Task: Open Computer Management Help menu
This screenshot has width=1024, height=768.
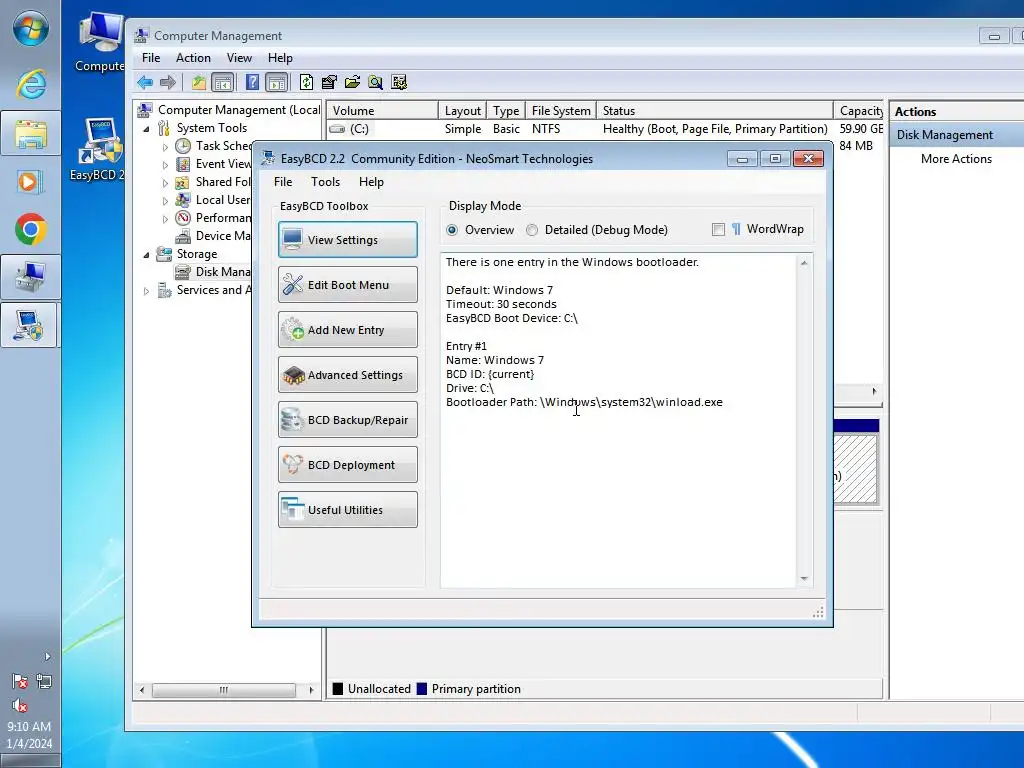Action: (280, 57)
